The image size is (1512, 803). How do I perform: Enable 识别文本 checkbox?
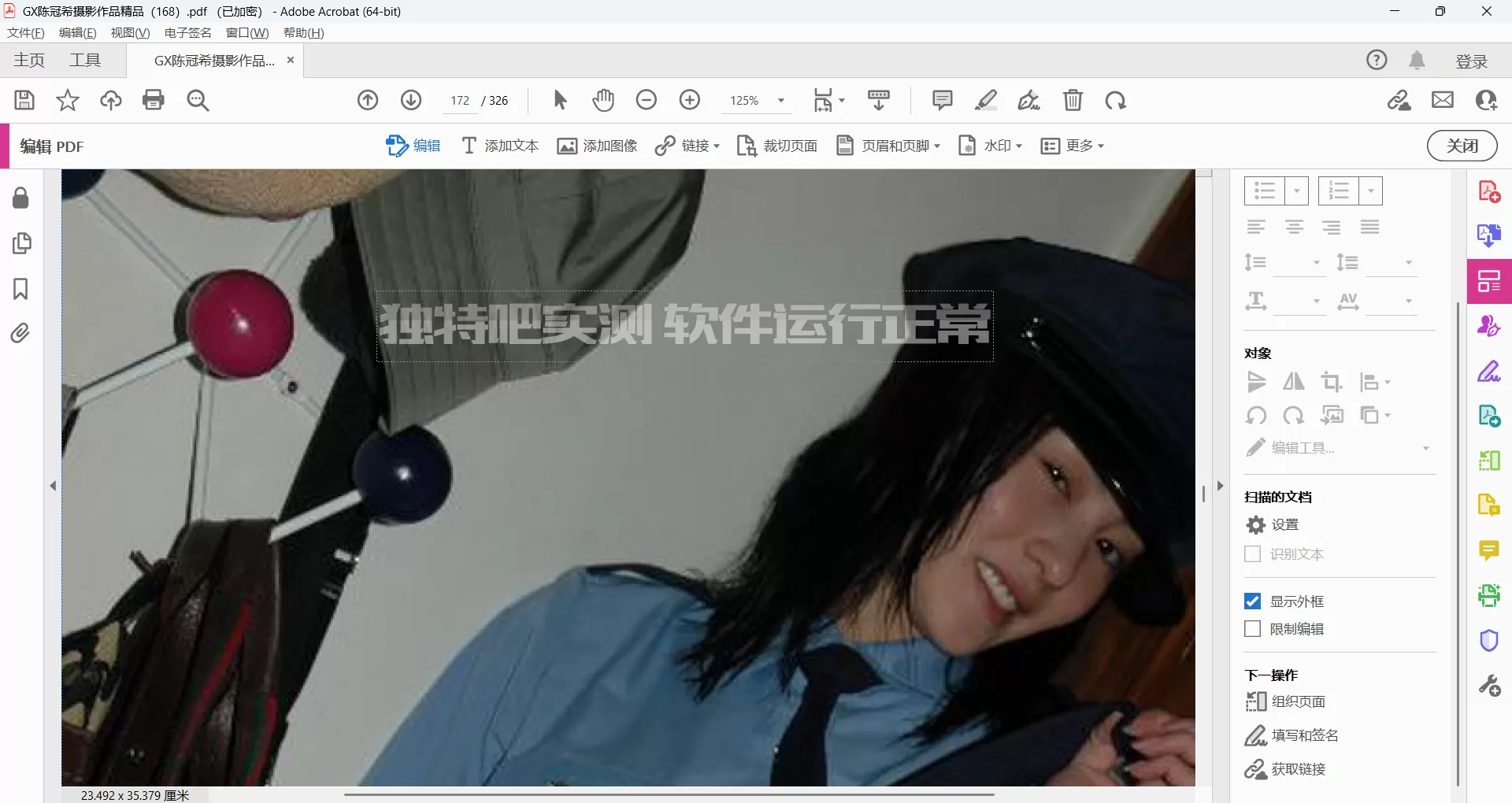tap(1252, 553)
